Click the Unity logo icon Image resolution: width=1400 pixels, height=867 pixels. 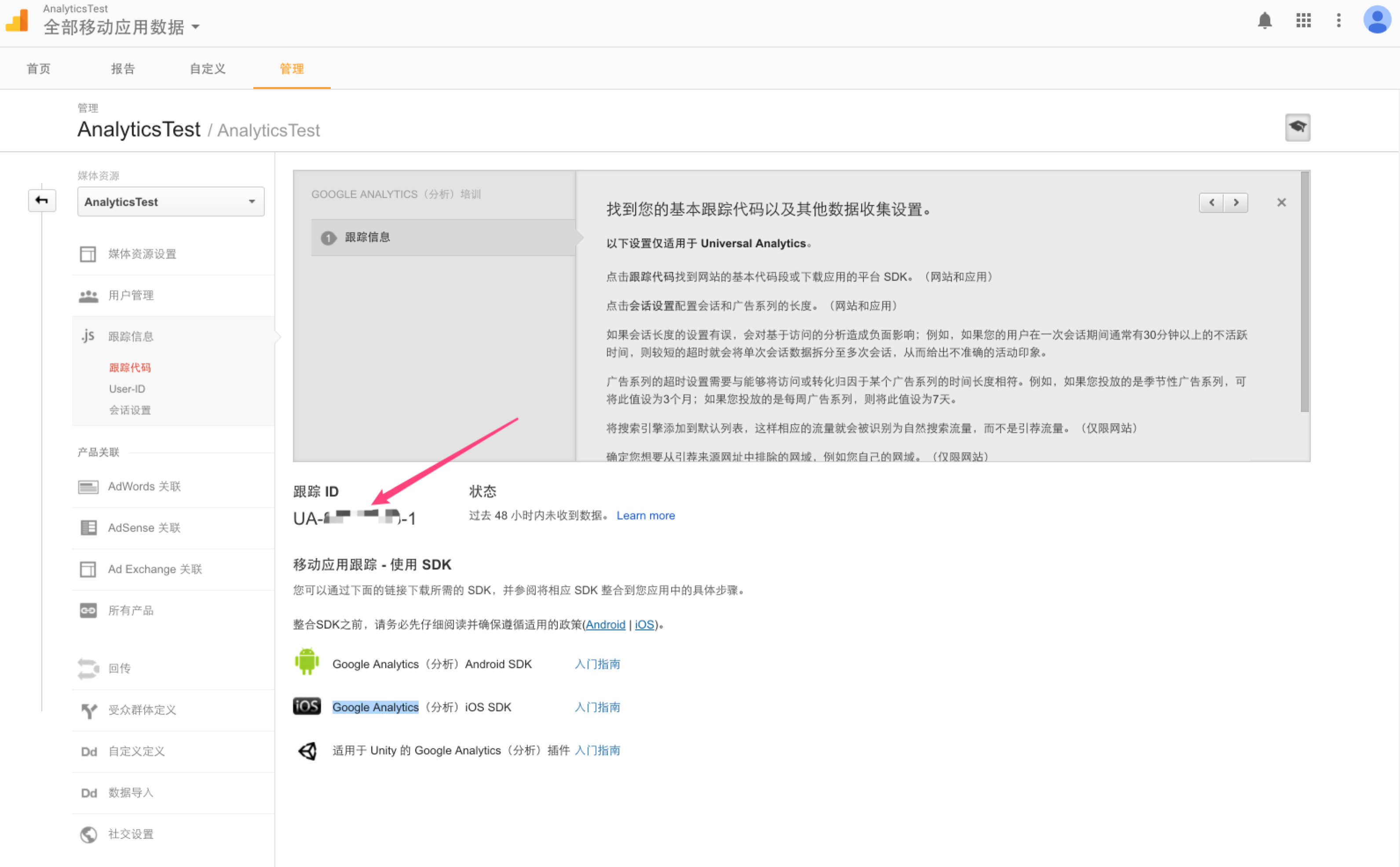point(308,750)
